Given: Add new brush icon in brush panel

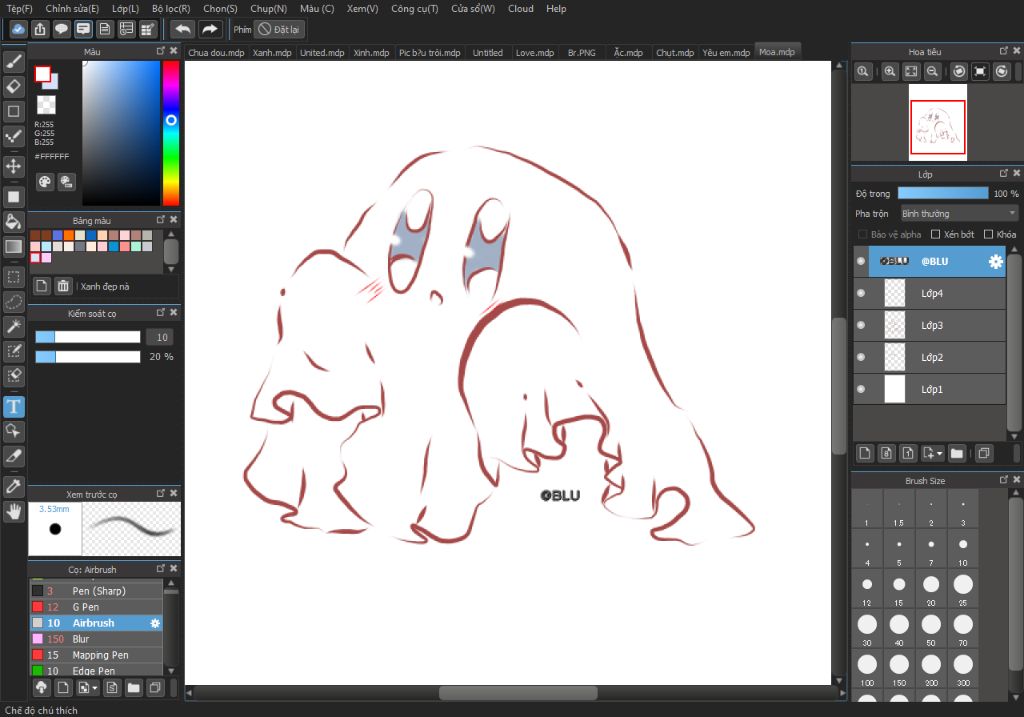Looking at the screenshot, I should 63,688.
